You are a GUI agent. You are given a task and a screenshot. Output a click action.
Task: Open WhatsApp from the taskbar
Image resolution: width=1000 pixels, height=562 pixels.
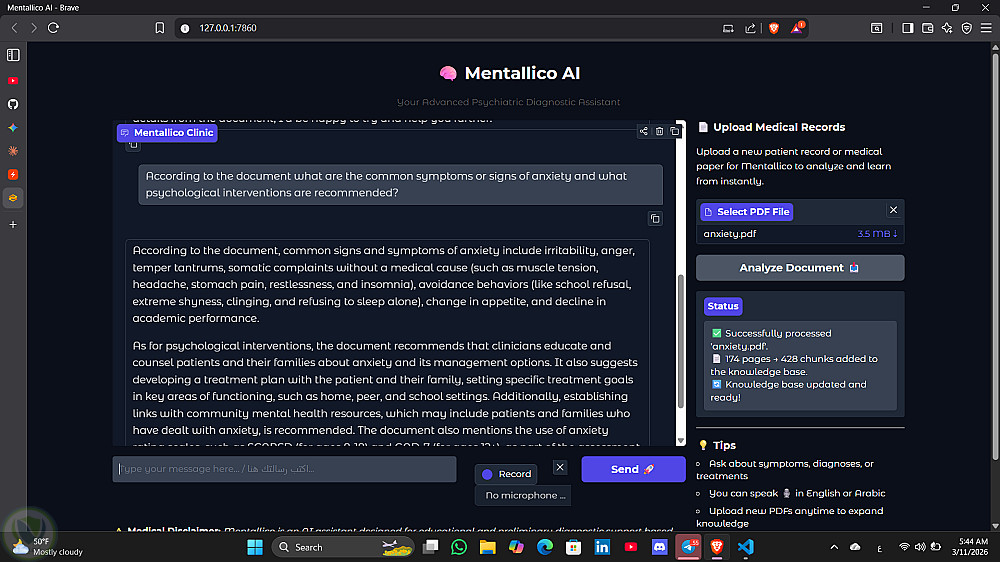(x=459, y=547)
